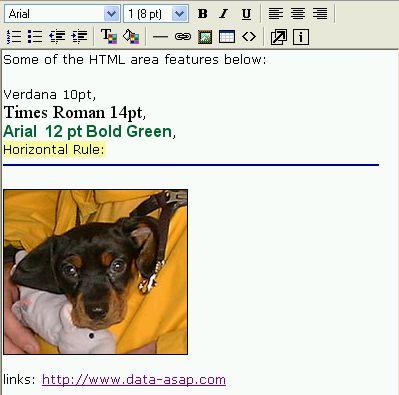
Task: Increase indent of paragraph
Action: coord(79,37)
